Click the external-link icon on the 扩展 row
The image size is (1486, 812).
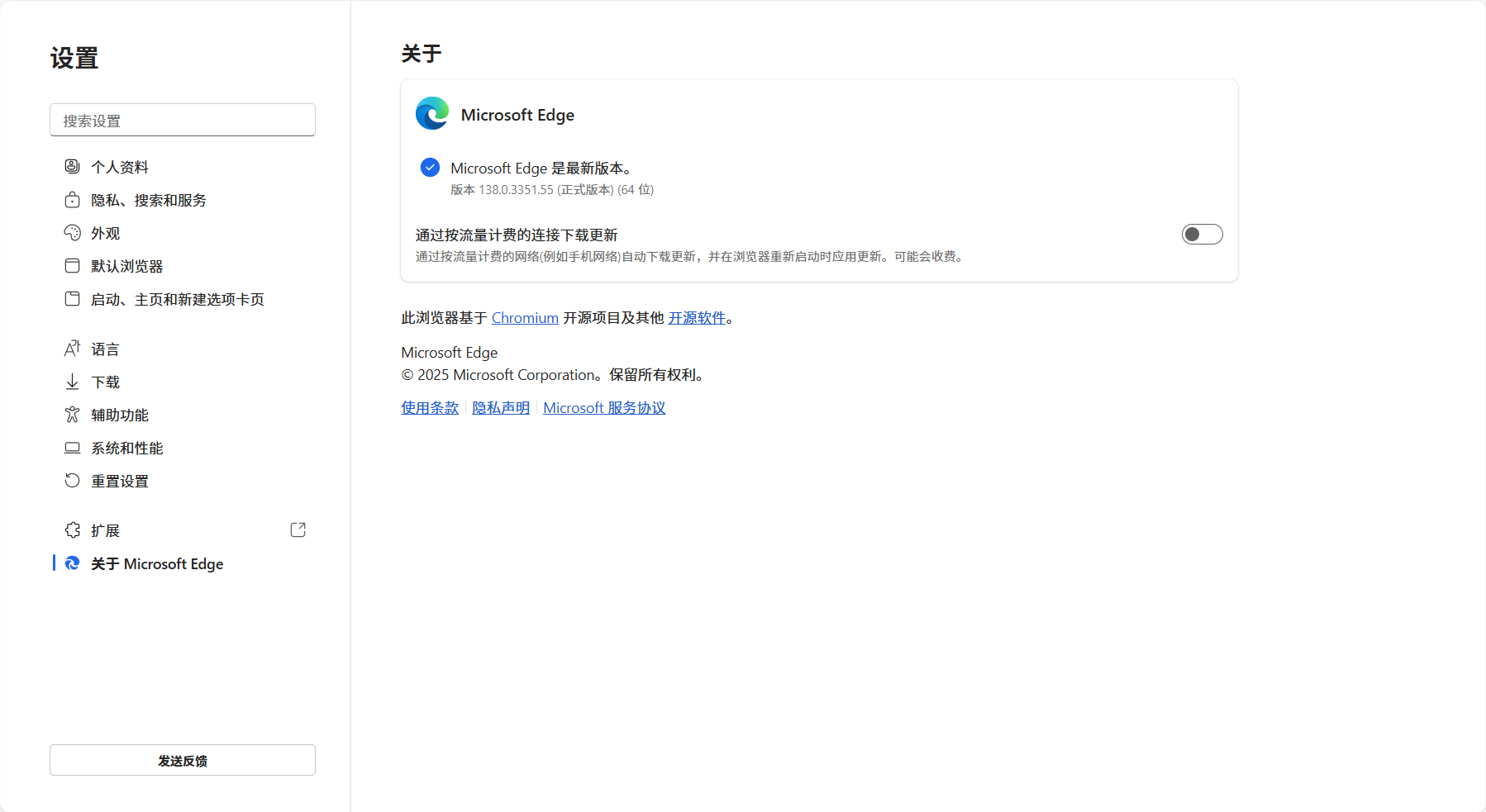(298, 529)
